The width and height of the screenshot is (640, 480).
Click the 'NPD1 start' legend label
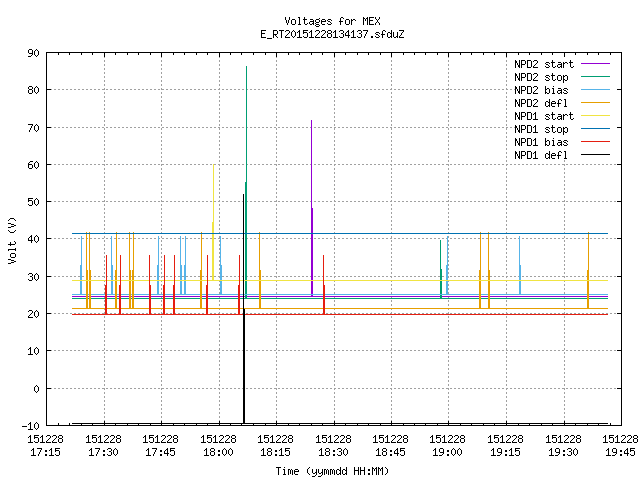click(x=544, y=116)
